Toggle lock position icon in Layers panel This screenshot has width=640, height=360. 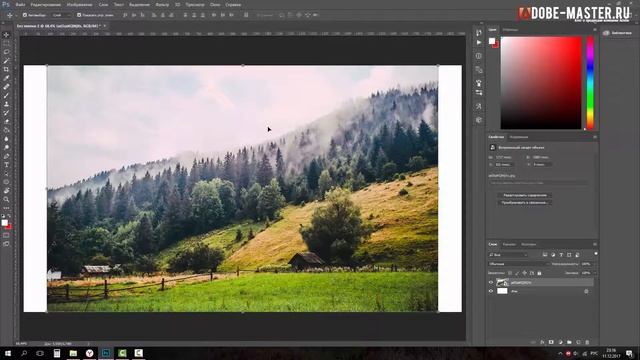coord(524,273)
